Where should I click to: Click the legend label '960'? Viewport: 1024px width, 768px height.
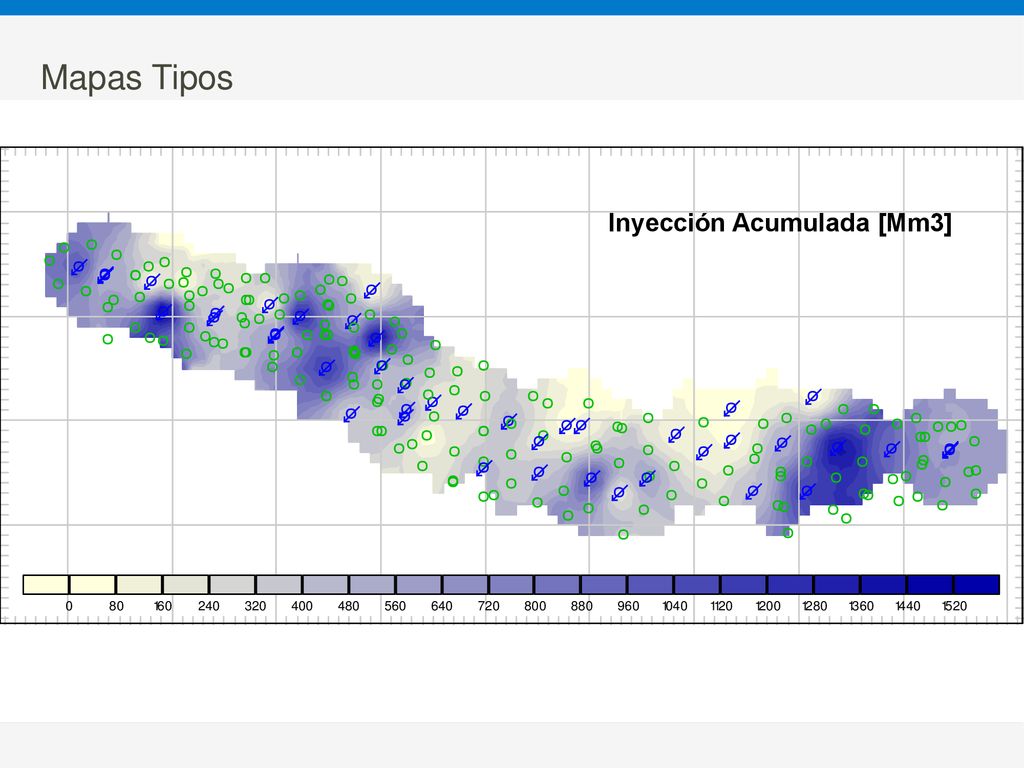[x=628, y=606]
